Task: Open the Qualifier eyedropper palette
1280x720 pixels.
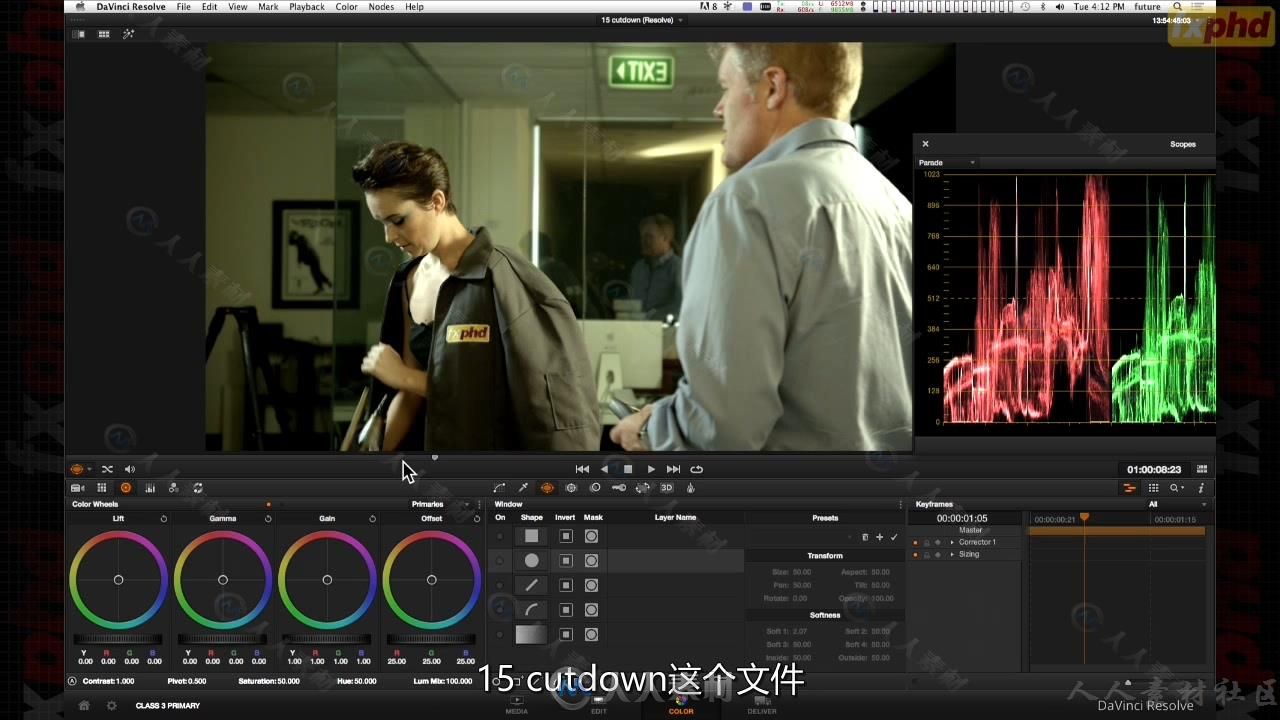Action: (x=523, y=488)
